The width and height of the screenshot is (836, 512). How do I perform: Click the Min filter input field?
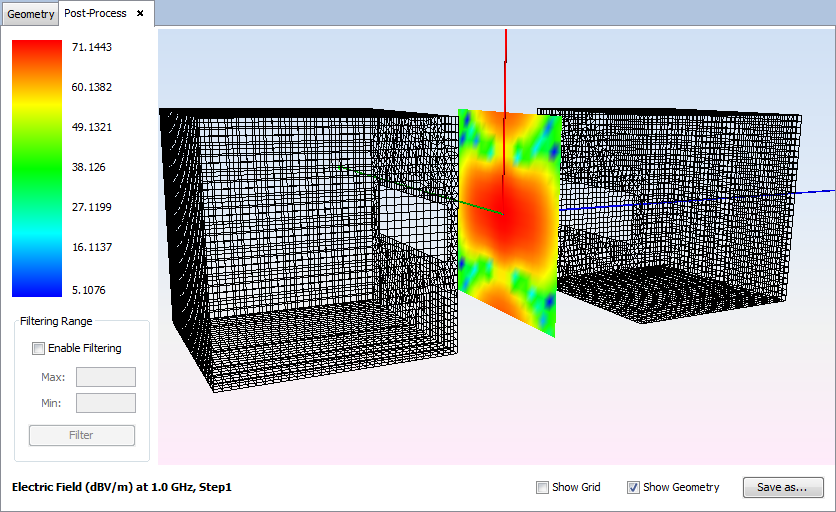tap(105, 403)
